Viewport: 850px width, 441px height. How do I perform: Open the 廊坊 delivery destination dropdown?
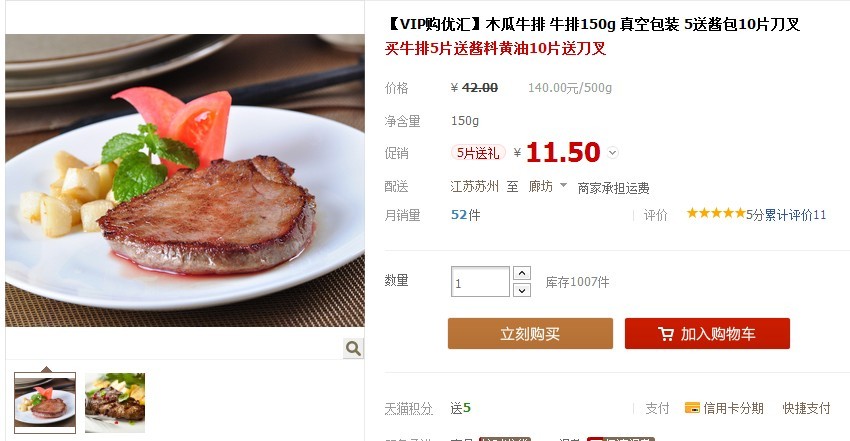pyautogui.click(x=548, y=186)
